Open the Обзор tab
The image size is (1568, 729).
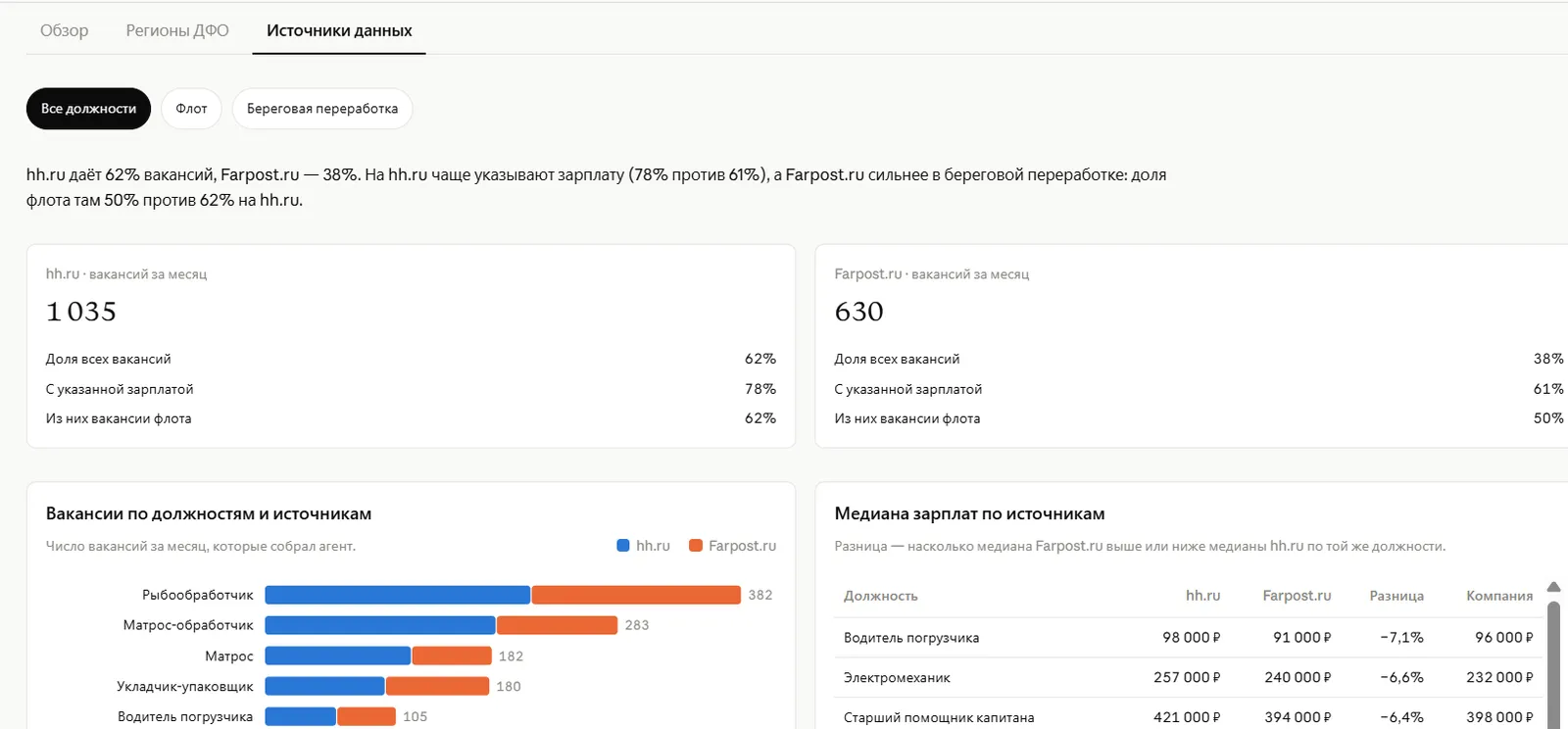(x=65, y=30)
